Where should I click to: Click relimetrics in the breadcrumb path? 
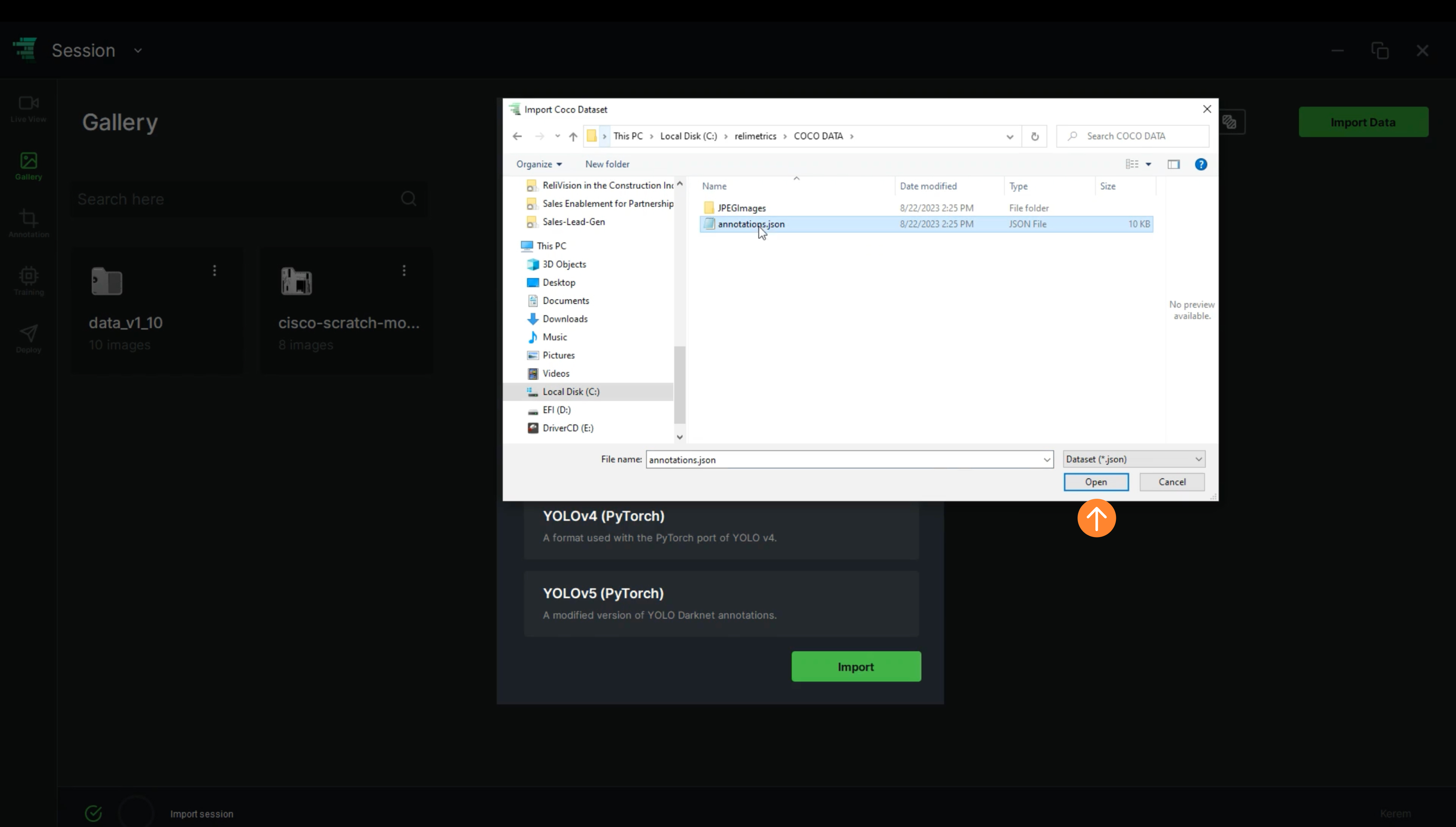(x=755, y=136)
